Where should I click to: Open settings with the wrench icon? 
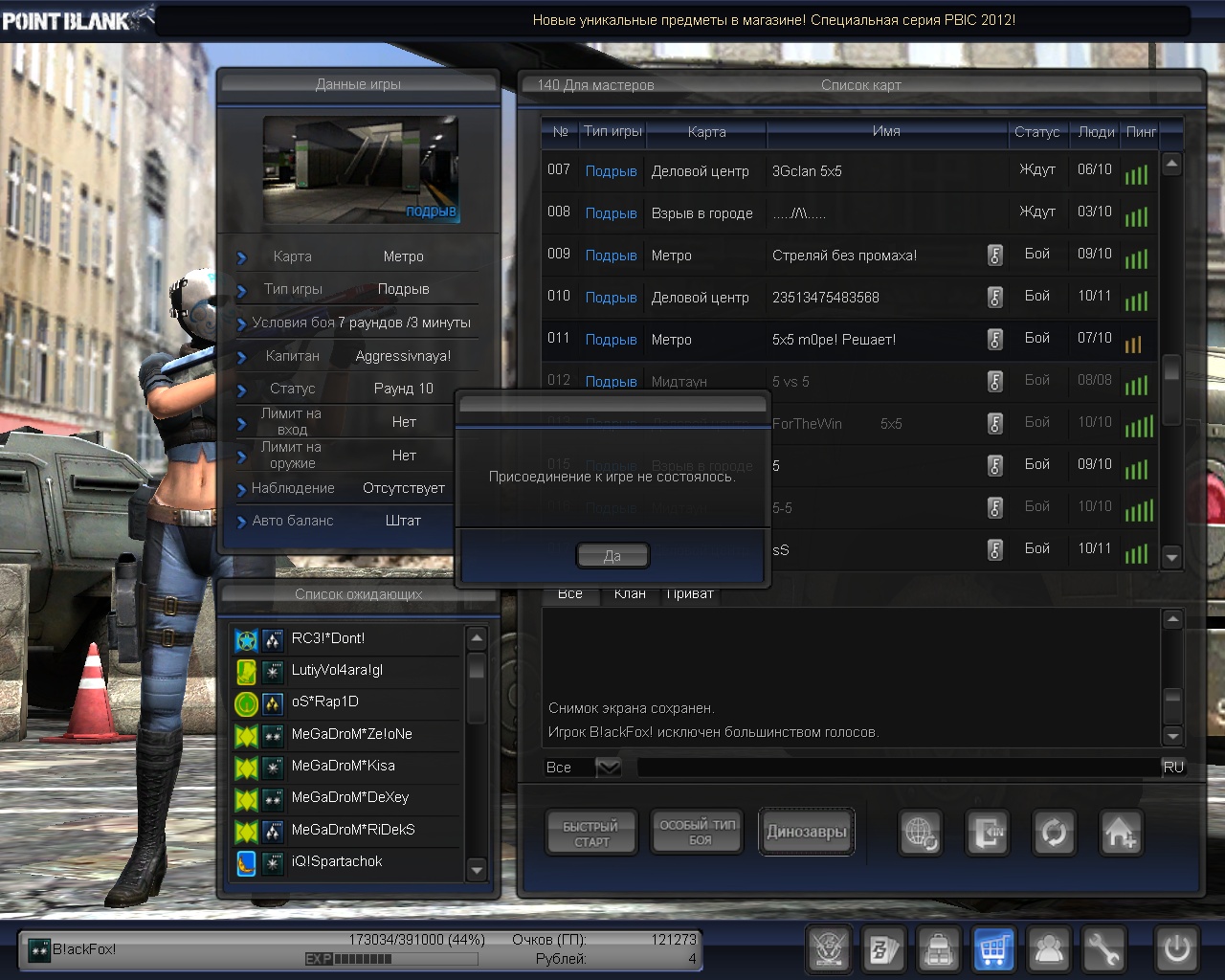coord(1103,949)
